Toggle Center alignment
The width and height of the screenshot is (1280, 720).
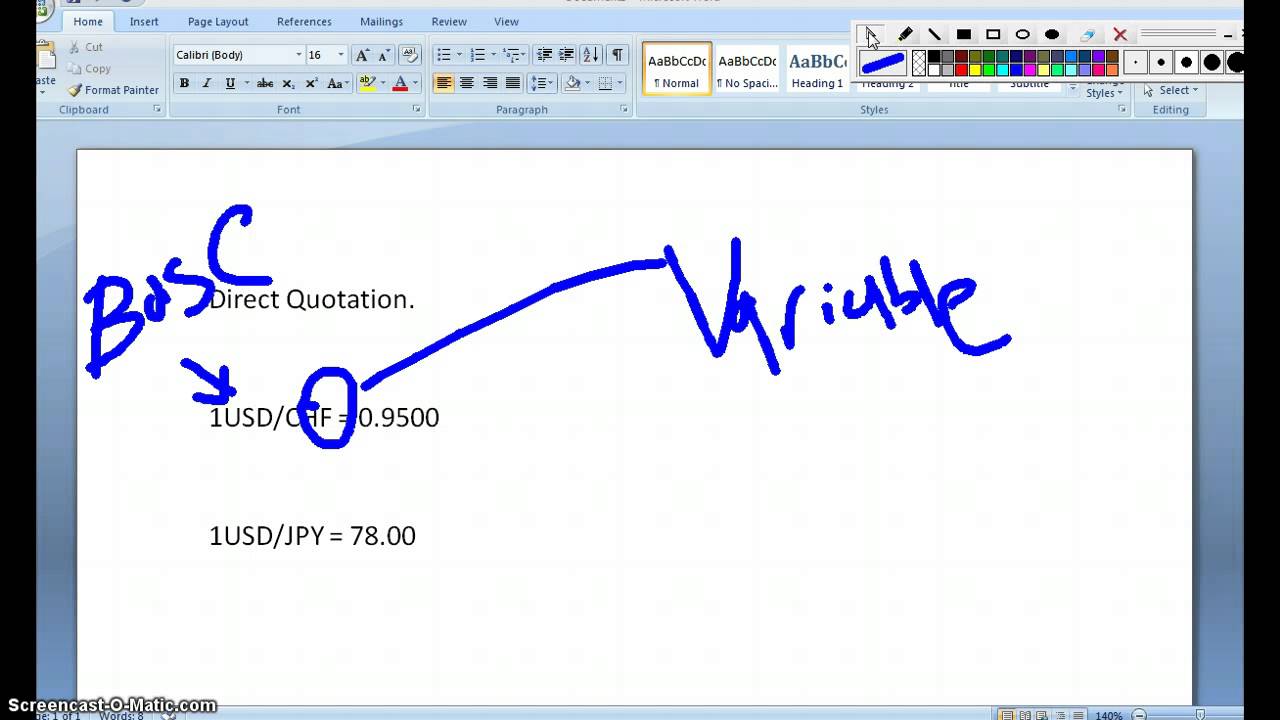[467, 83]
